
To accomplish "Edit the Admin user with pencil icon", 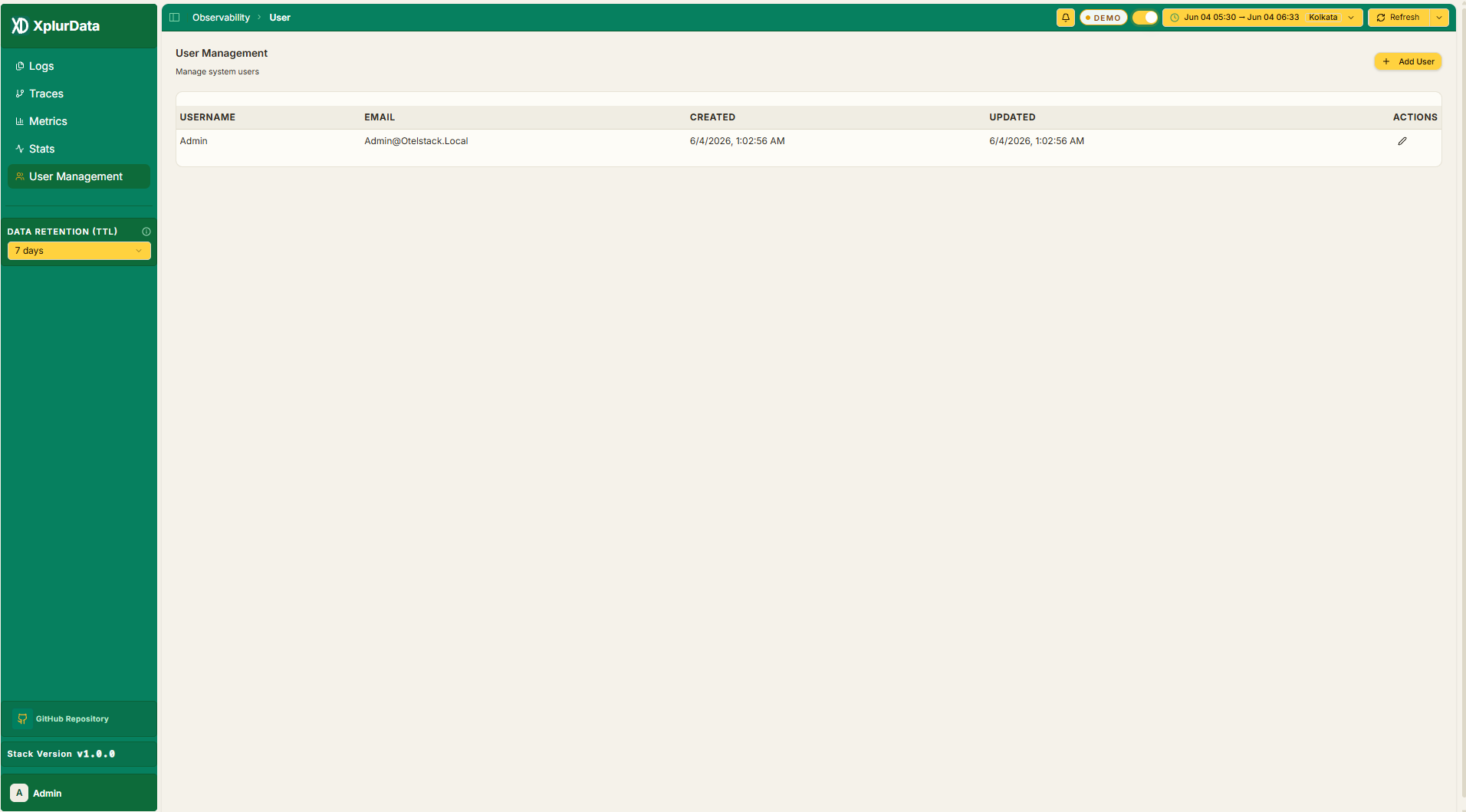I will pyautogui.click(x=1402, y=141).
